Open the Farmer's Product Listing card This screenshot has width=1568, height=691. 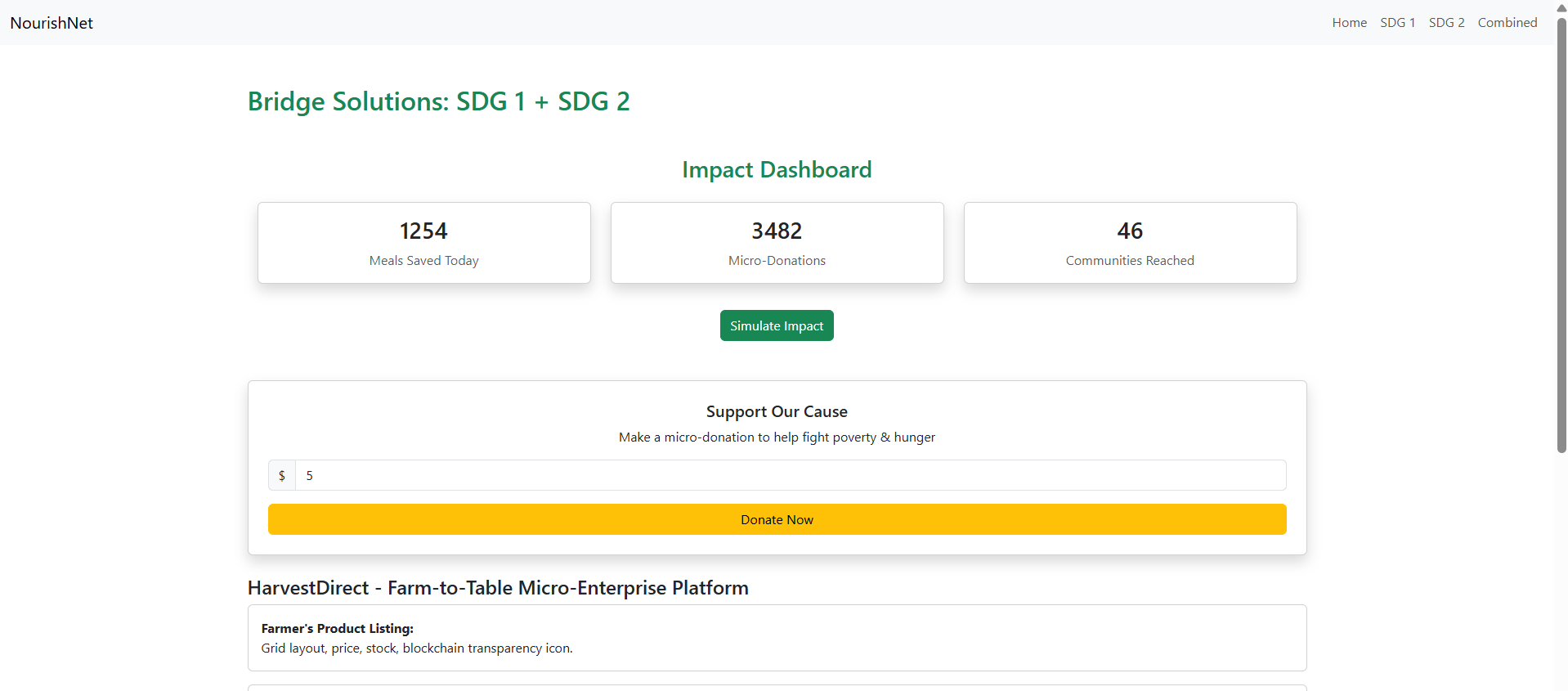coord(777,638)
